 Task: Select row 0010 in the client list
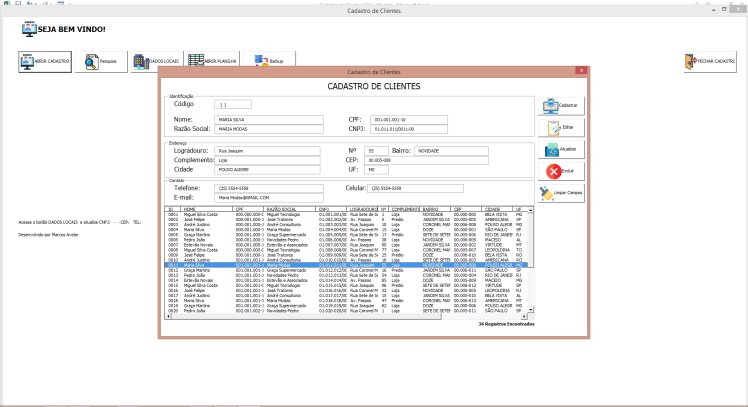tap(346, 260)
